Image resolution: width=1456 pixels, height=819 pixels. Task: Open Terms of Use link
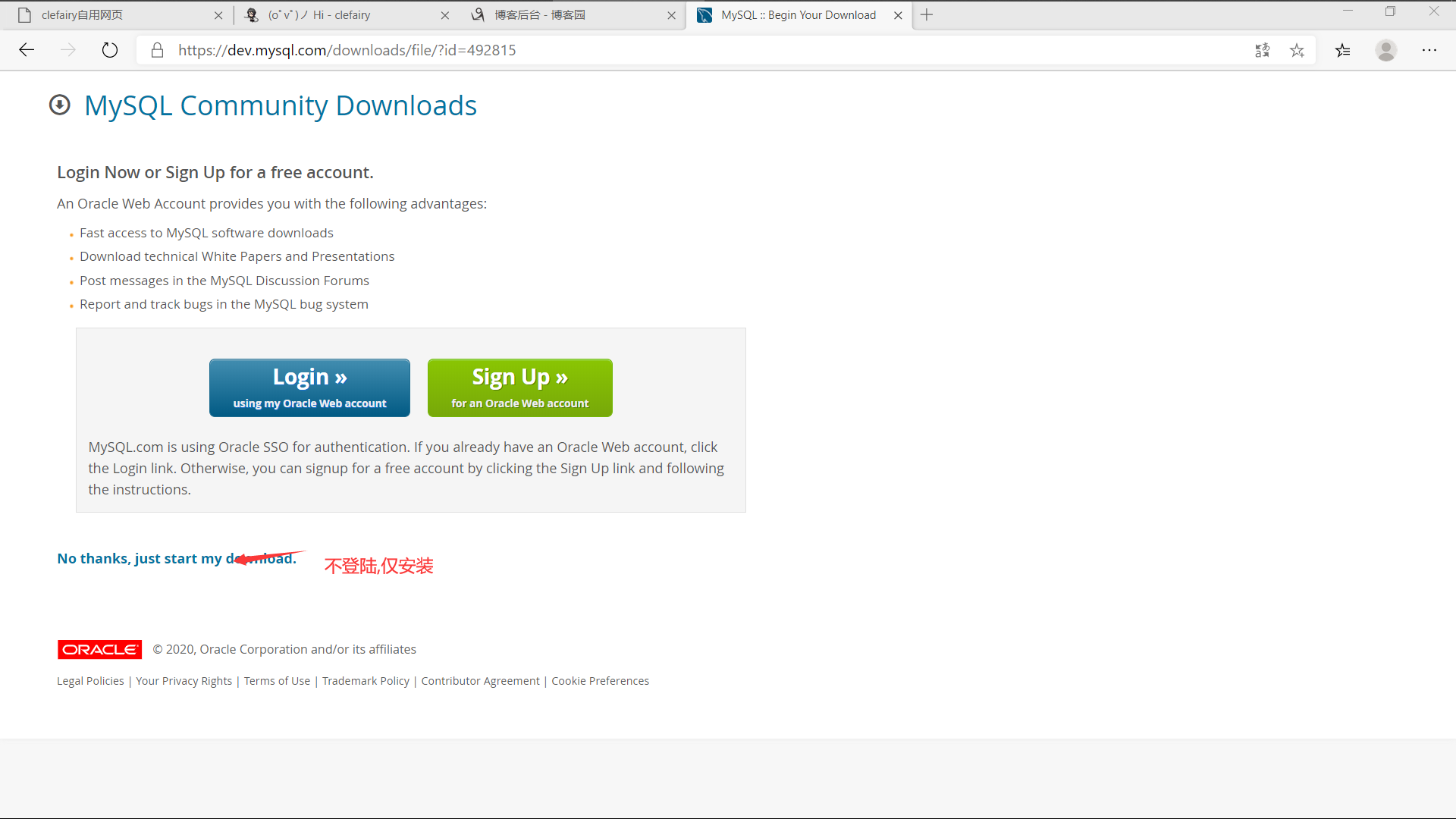[277, 681]
